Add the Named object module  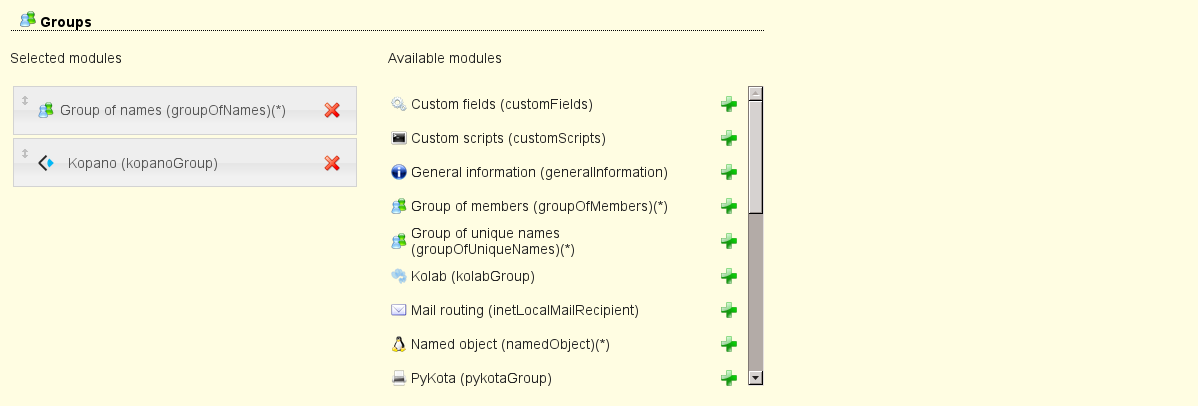[x=729, y=344]
